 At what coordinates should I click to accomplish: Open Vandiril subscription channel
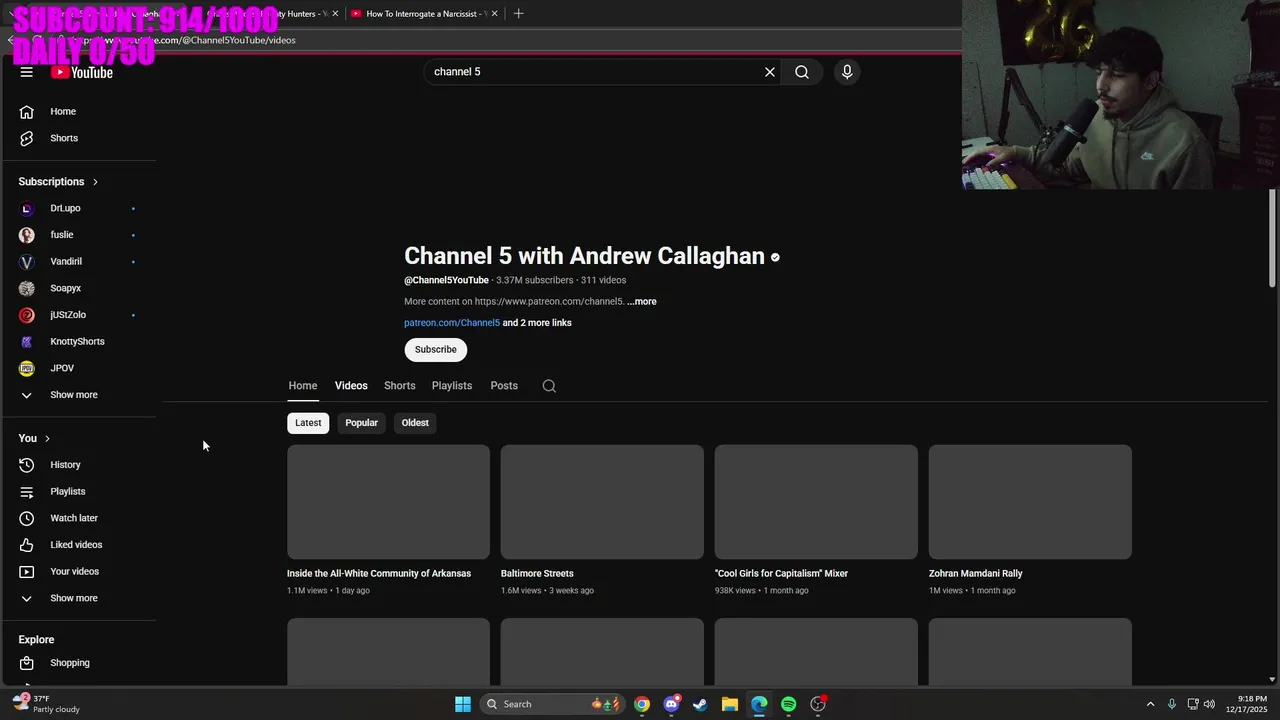(79, 261)
